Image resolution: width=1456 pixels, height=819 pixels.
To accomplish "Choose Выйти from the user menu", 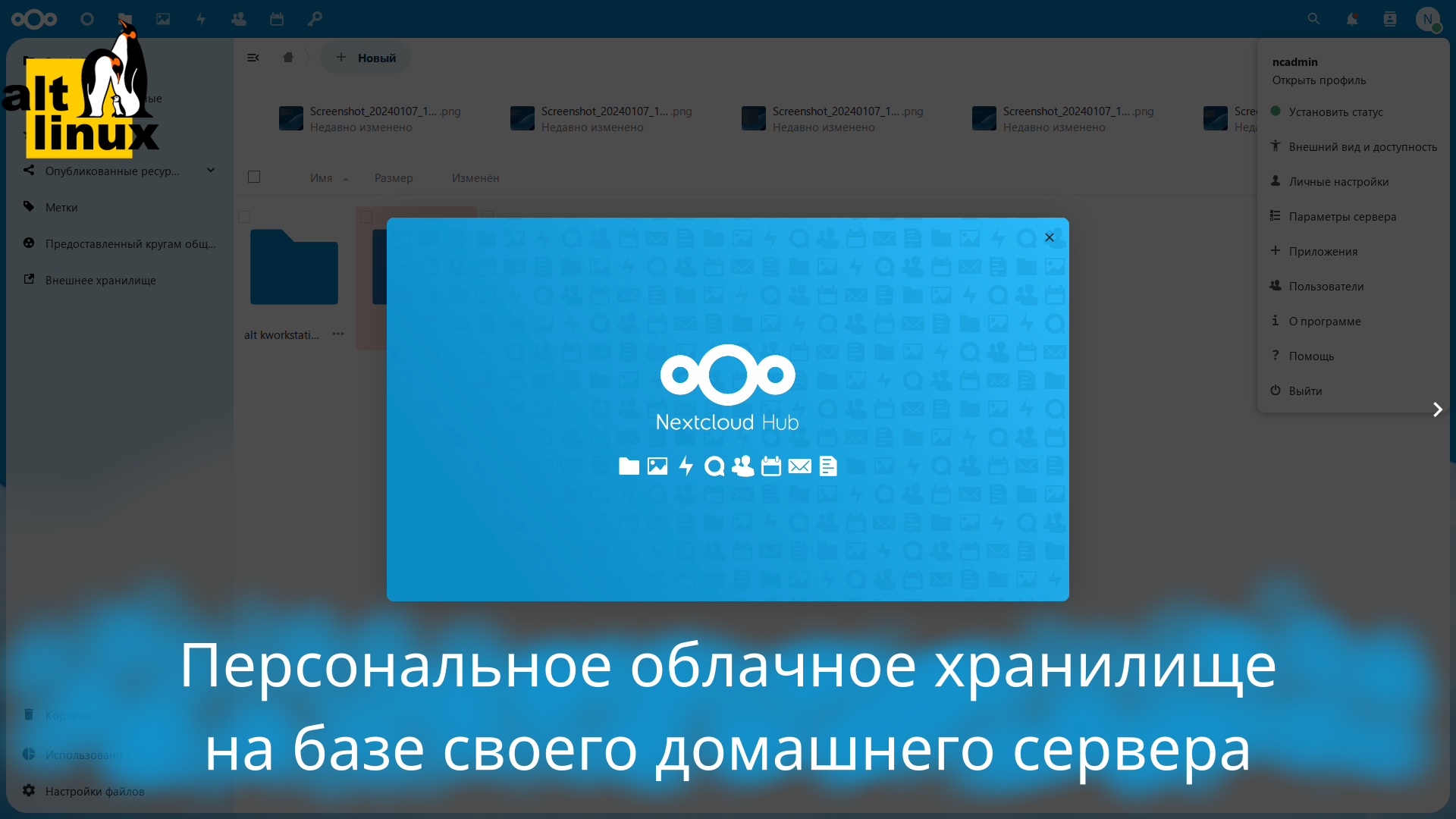I will click(1306, 391).
